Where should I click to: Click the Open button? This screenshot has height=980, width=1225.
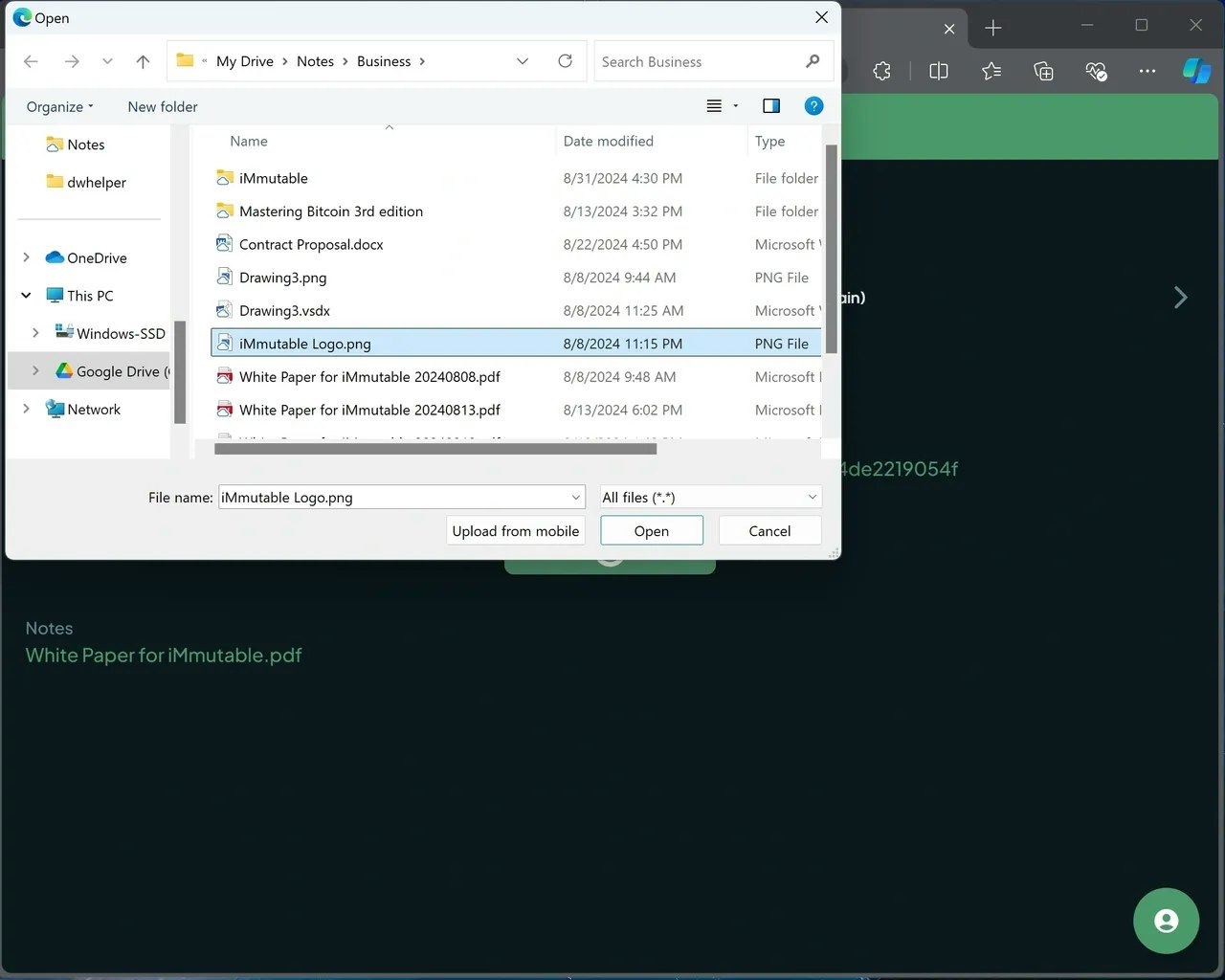pos(652,531)
